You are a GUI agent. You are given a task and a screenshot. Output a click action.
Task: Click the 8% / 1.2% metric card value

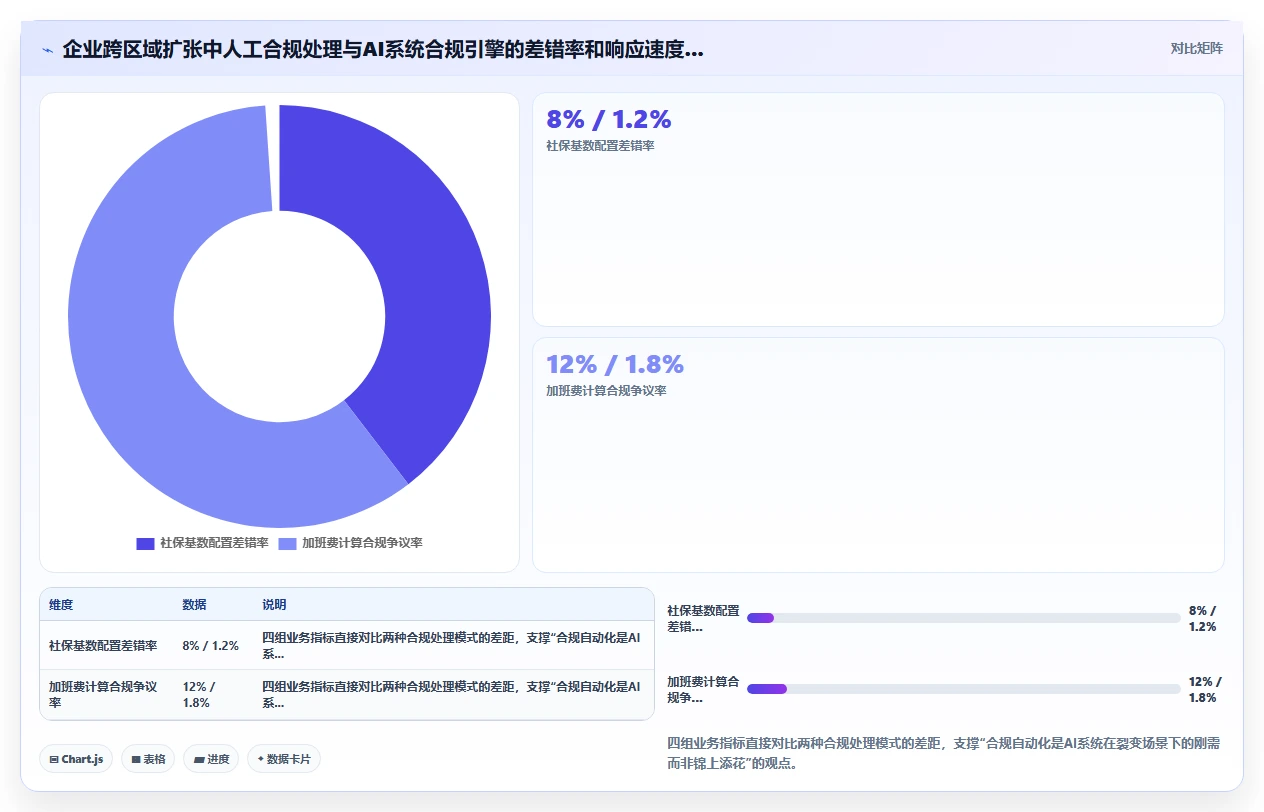[608, 119]
